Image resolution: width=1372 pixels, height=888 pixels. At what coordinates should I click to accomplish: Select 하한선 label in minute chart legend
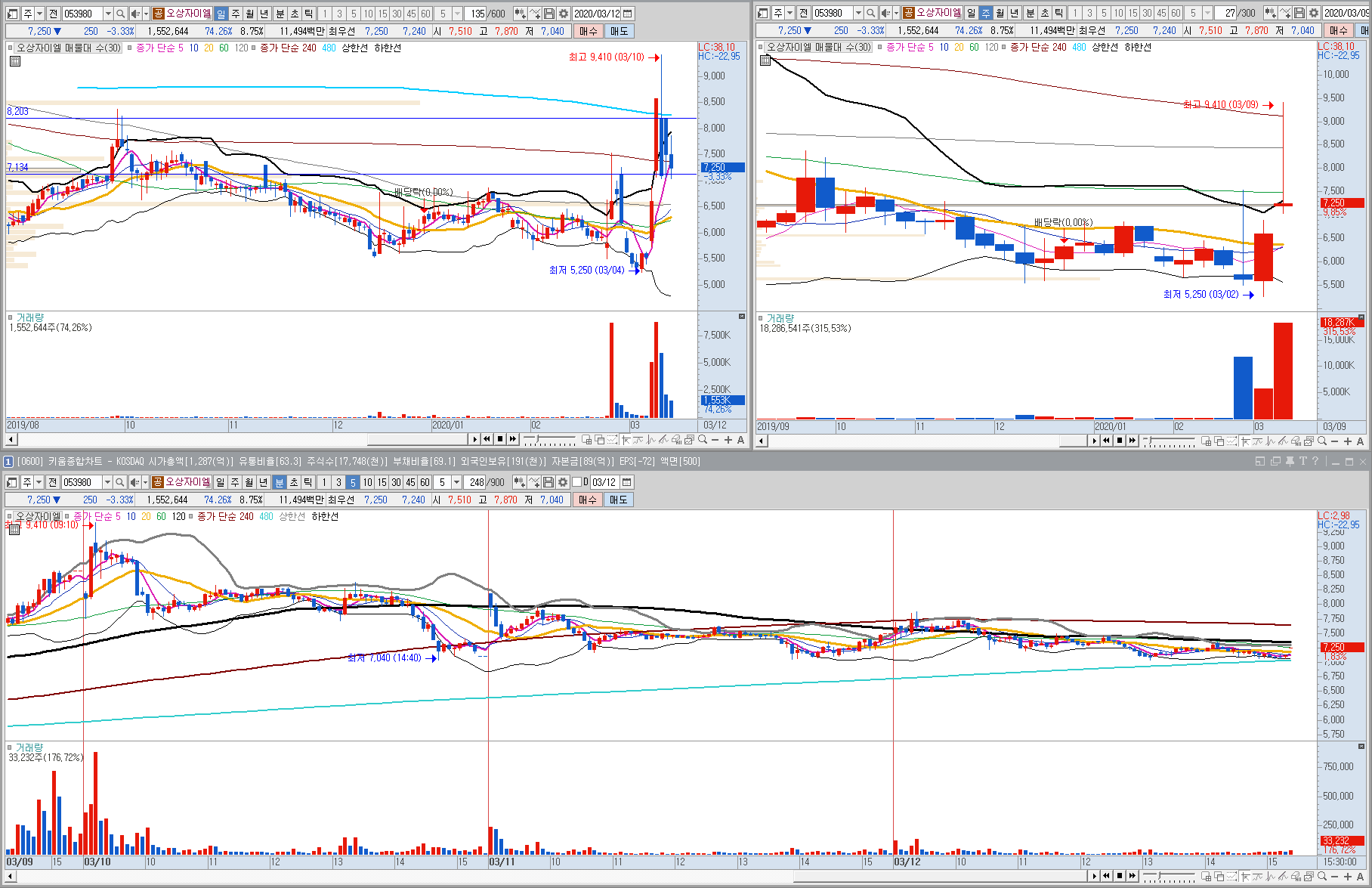[325, 516]
